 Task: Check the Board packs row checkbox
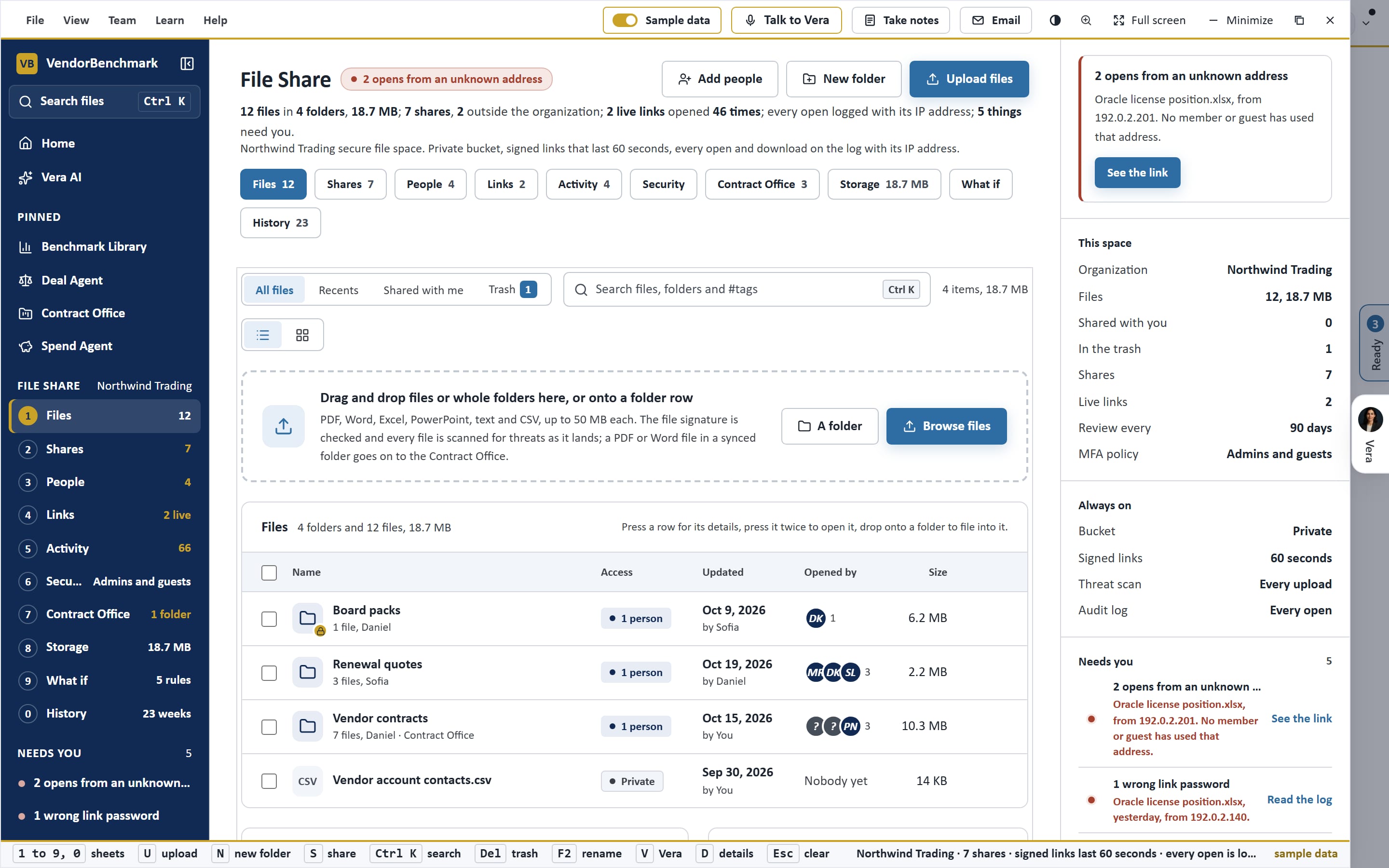pyautogui.click(x=269, y=619)
